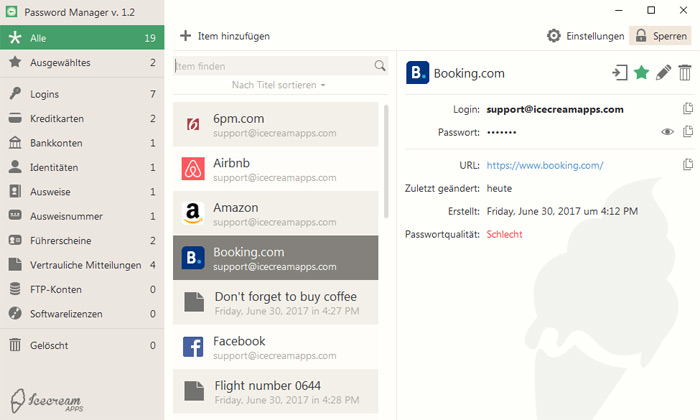This screenshot has width=700, height=420.
Task: Select the Booking.com list entry
Action: [275, 258]
